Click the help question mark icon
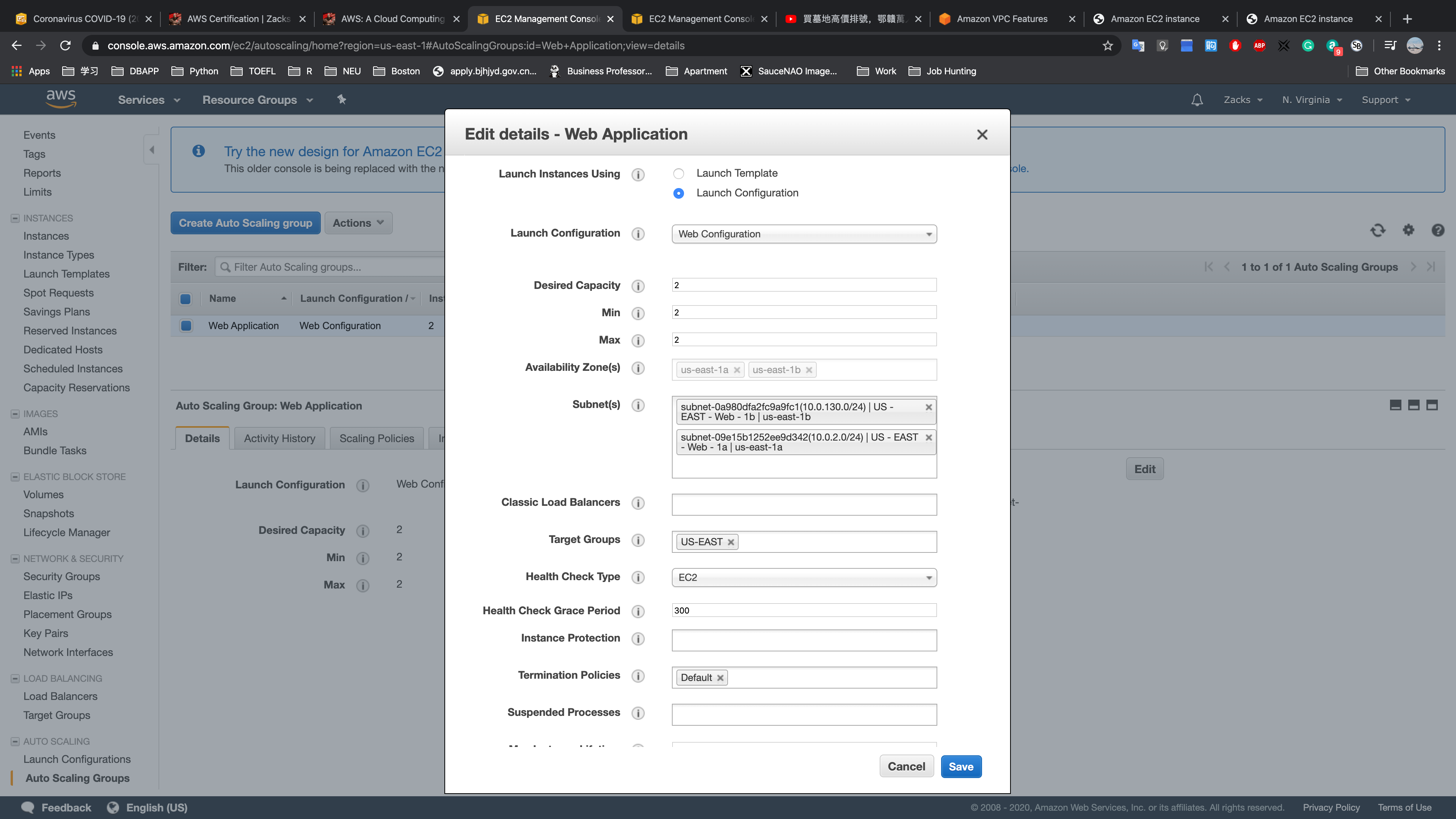The height and width of the screenshot is (819, 1456). [1437, 230]
